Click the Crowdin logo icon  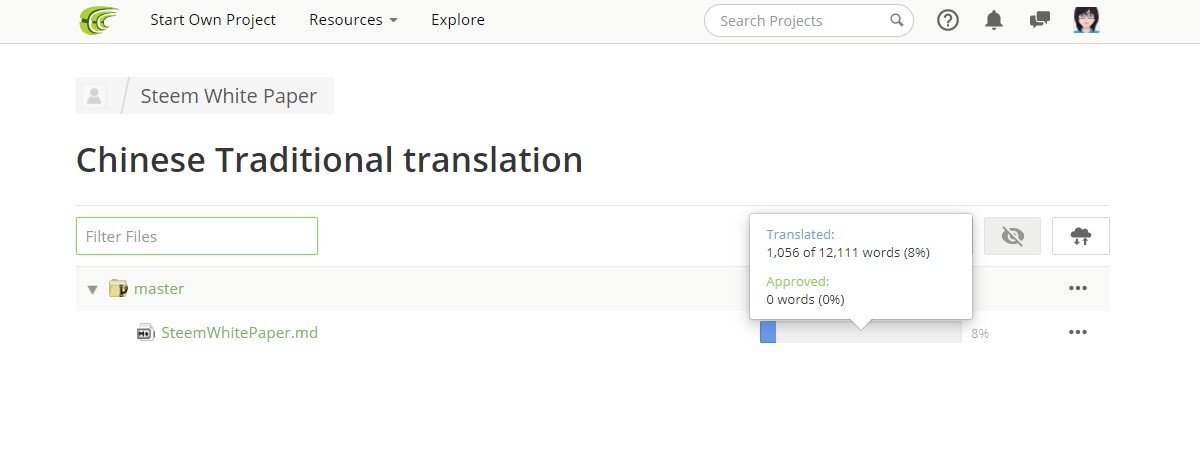pyautogui.click(x=99, y=20)
